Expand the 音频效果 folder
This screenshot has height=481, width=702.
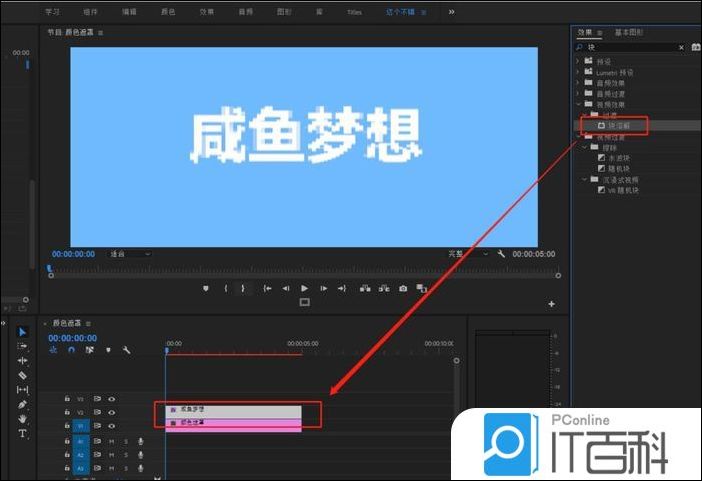pyautogui.click(x=578, y=82)
